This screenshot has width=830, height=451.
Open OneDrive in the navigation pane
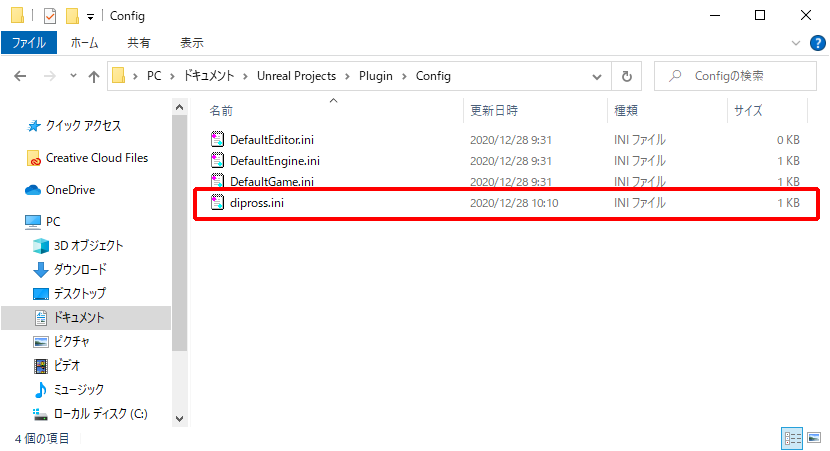(70, 190)
